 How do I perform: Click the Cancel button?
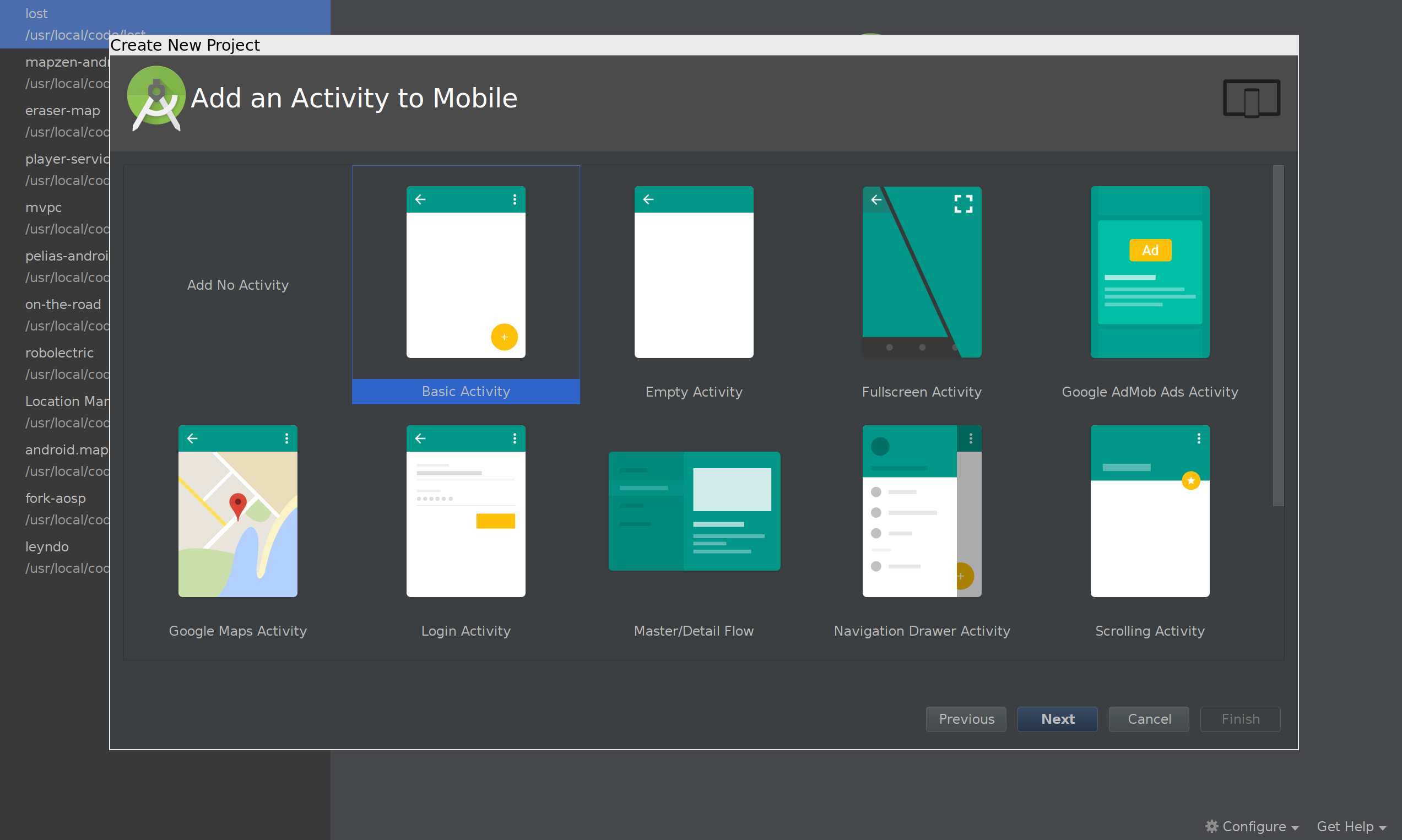pyautogui.click(x=1149, y=719)
